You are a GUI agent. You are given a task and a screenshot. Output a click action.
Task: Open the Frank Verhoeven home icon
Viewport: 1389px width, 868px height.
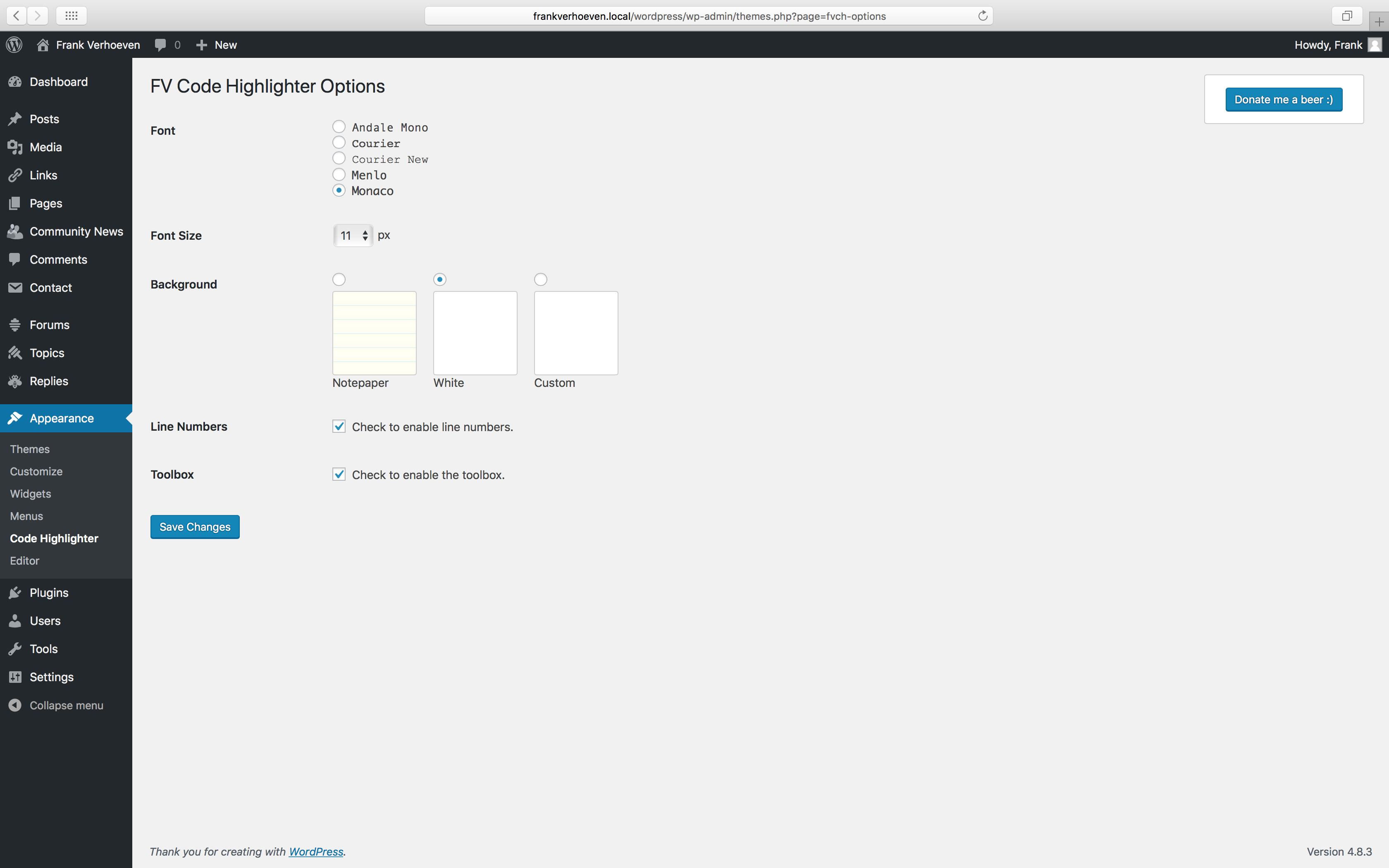pyautogui.click(x=43, y=45)
